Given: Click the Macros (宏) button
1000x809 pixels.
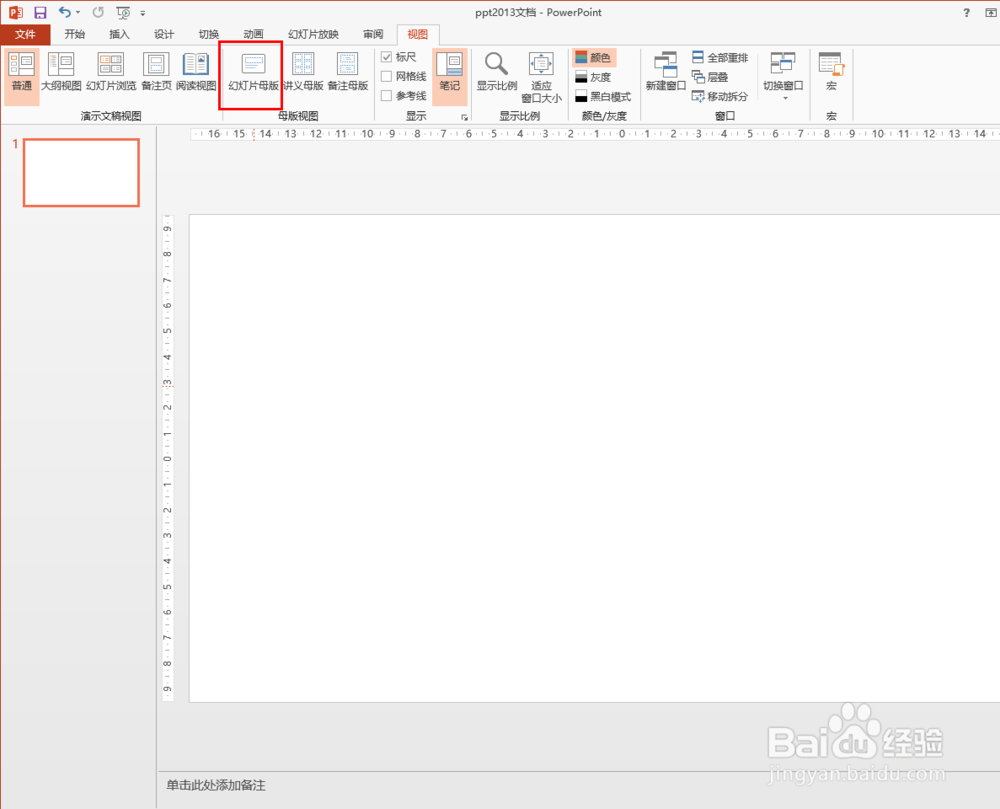Looking at the screenshot, I should 831,72.
